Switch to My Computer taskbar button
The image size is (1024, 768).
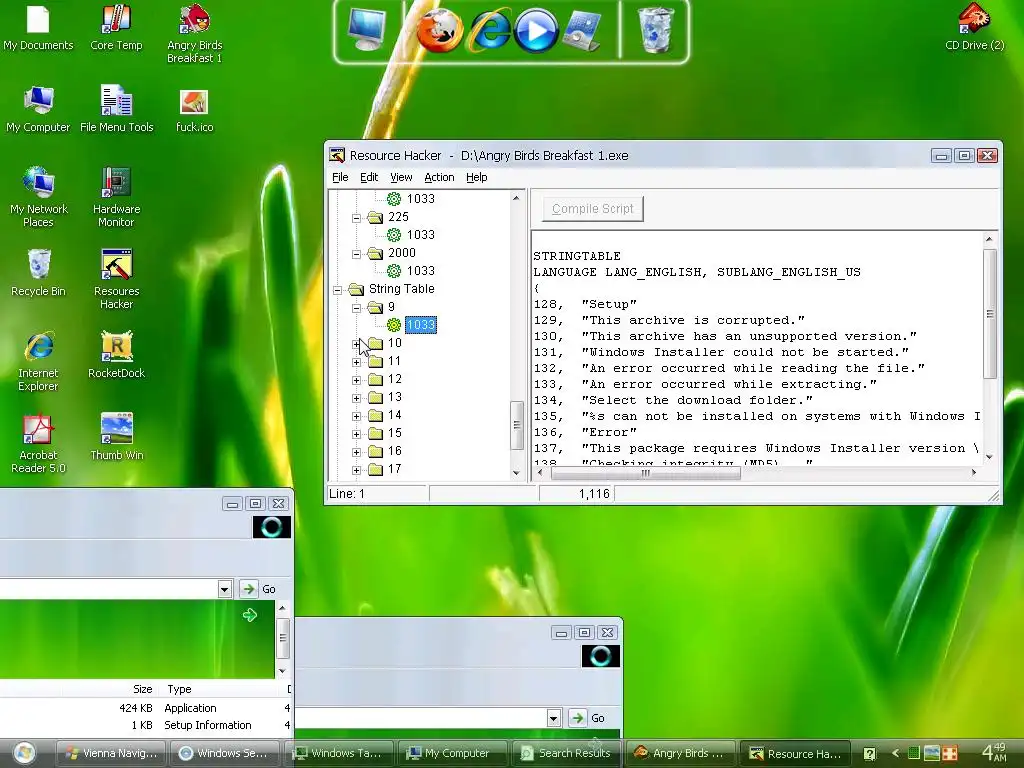453,754
